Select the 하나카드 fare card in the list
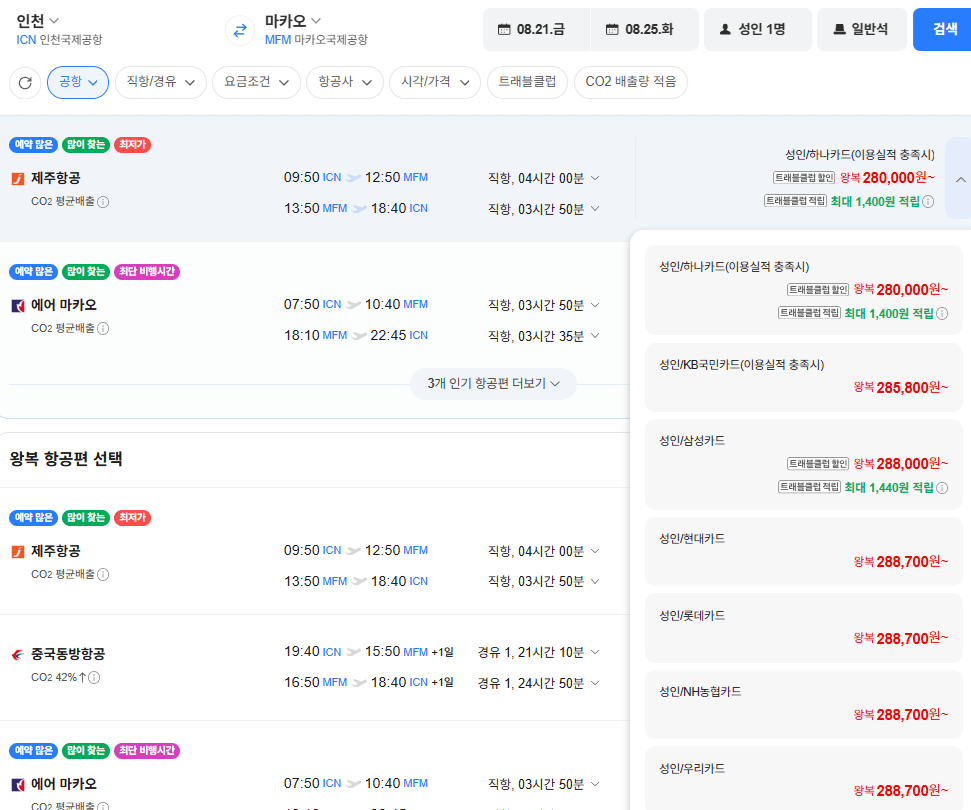The height and width of the screenshot is (810, 971). pos(803,290)
